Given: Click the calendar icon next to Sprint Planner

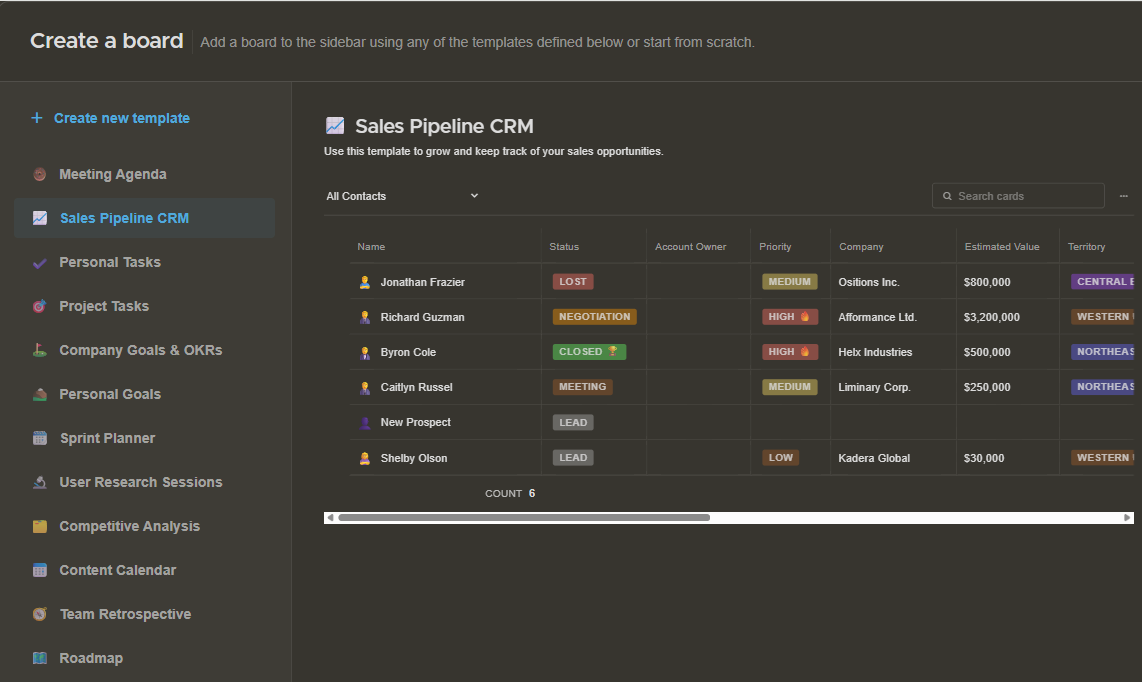Looking at the screenshot, I should [x=39, y=438].
